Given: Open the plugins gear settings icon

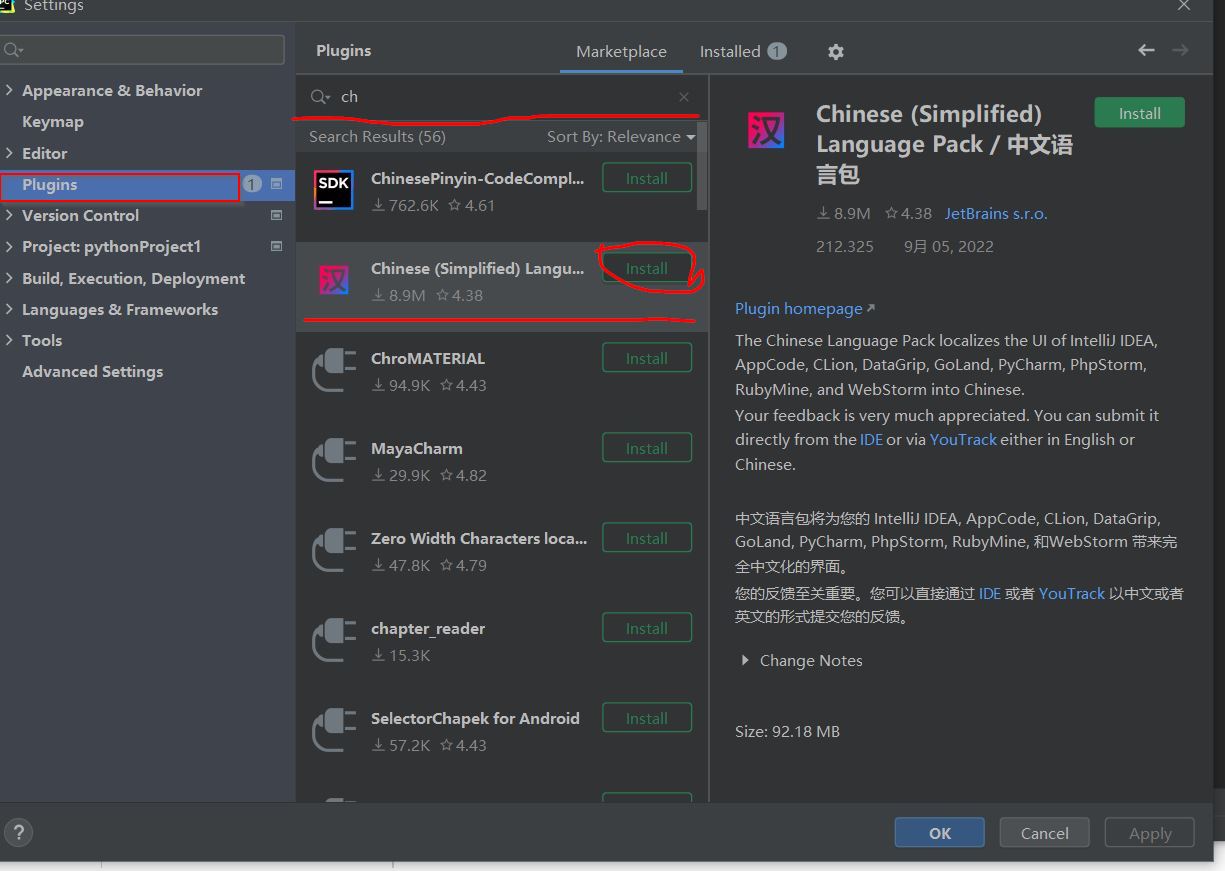Looking at the screenshot, I should [836, 52].
